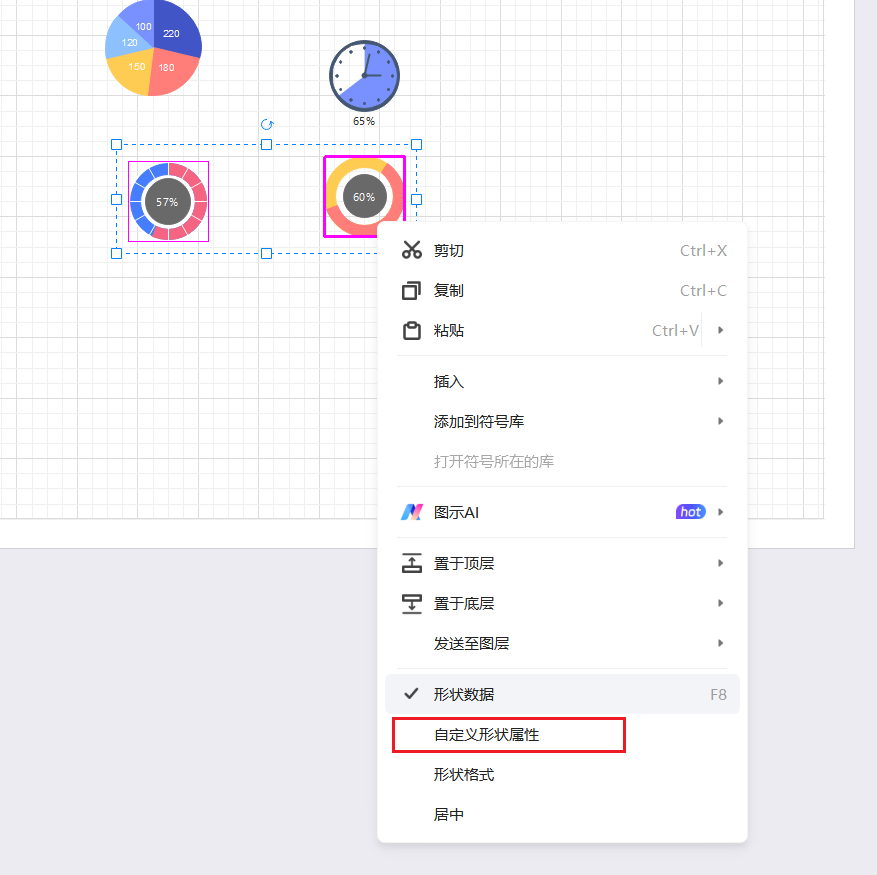Click the 图示AI logo icon

point(412,512)
